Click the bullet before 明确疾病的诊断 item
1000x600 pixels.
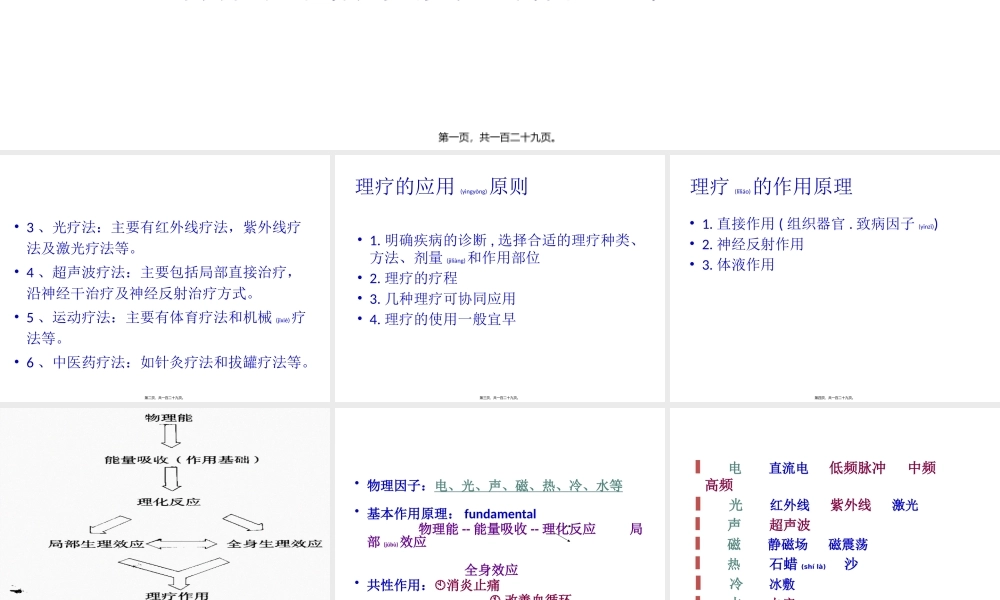(362, 240)
